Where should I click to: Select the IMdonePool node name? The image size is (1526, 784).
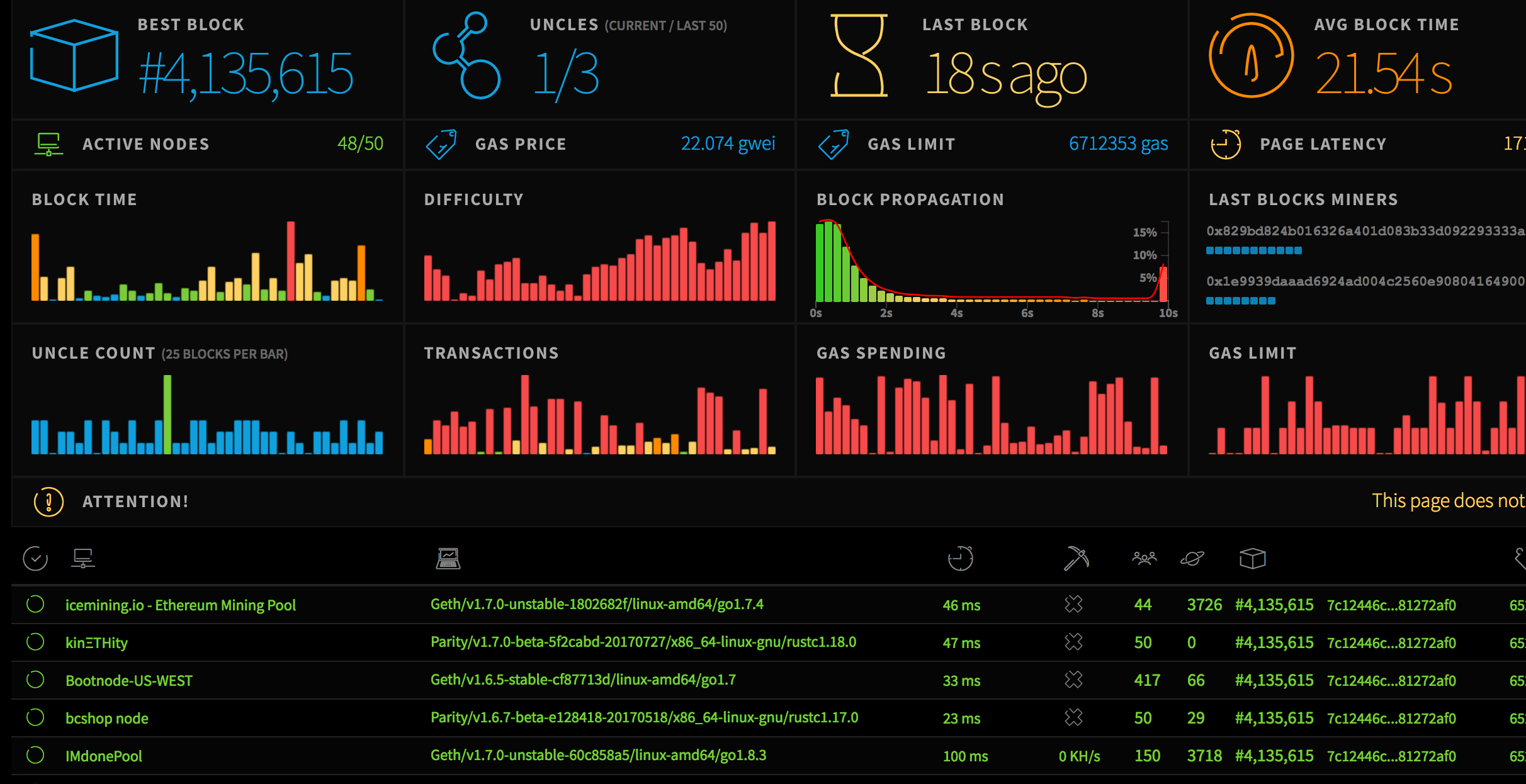(x=104, y=756)
